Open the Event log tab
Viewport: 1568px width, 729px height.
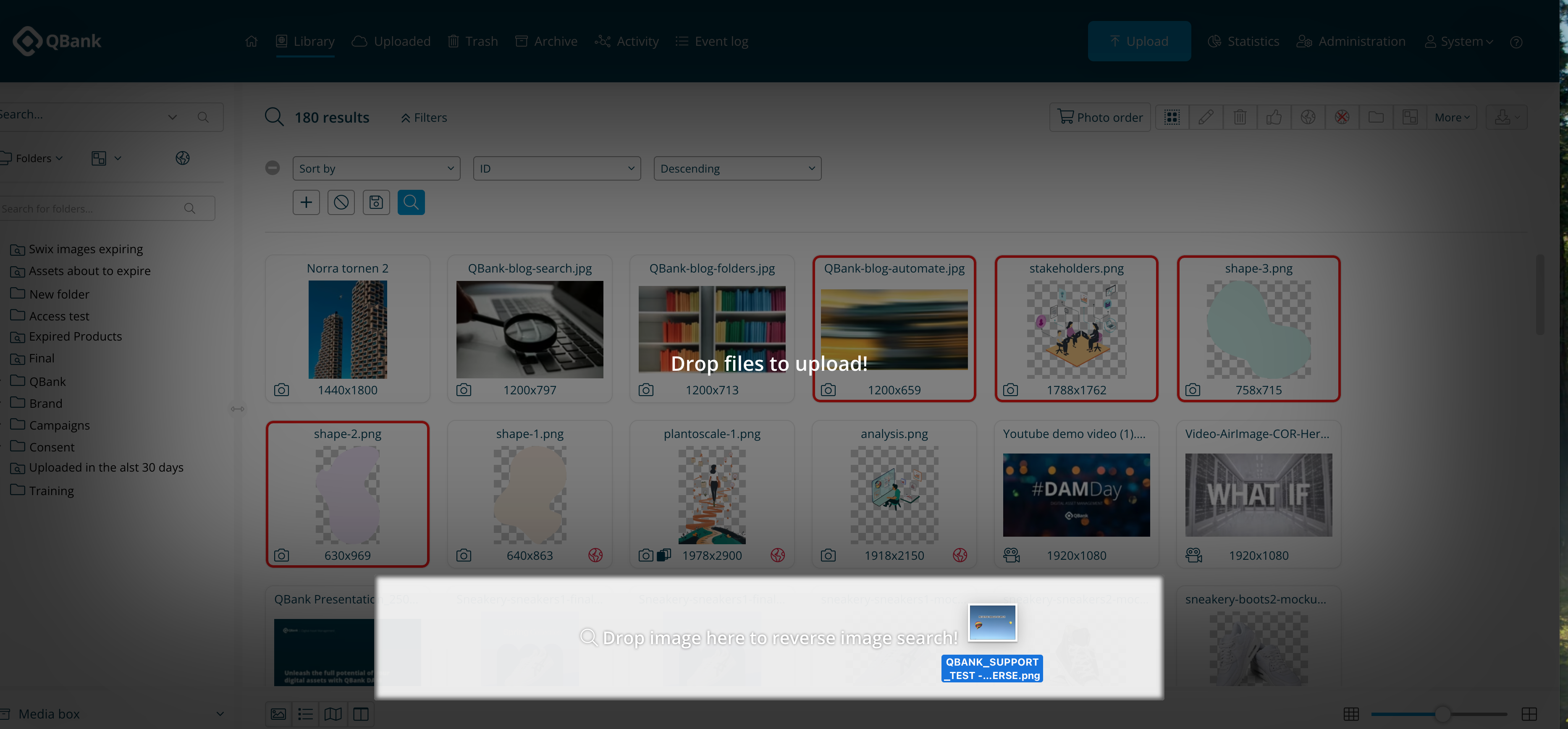[712, 42]
